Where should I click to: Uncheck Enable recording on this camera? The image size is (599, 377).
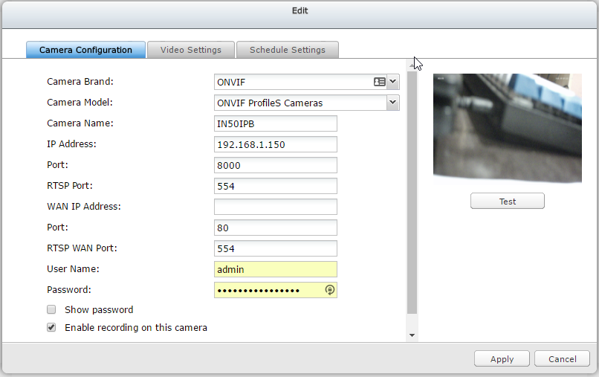pos(51,327)
